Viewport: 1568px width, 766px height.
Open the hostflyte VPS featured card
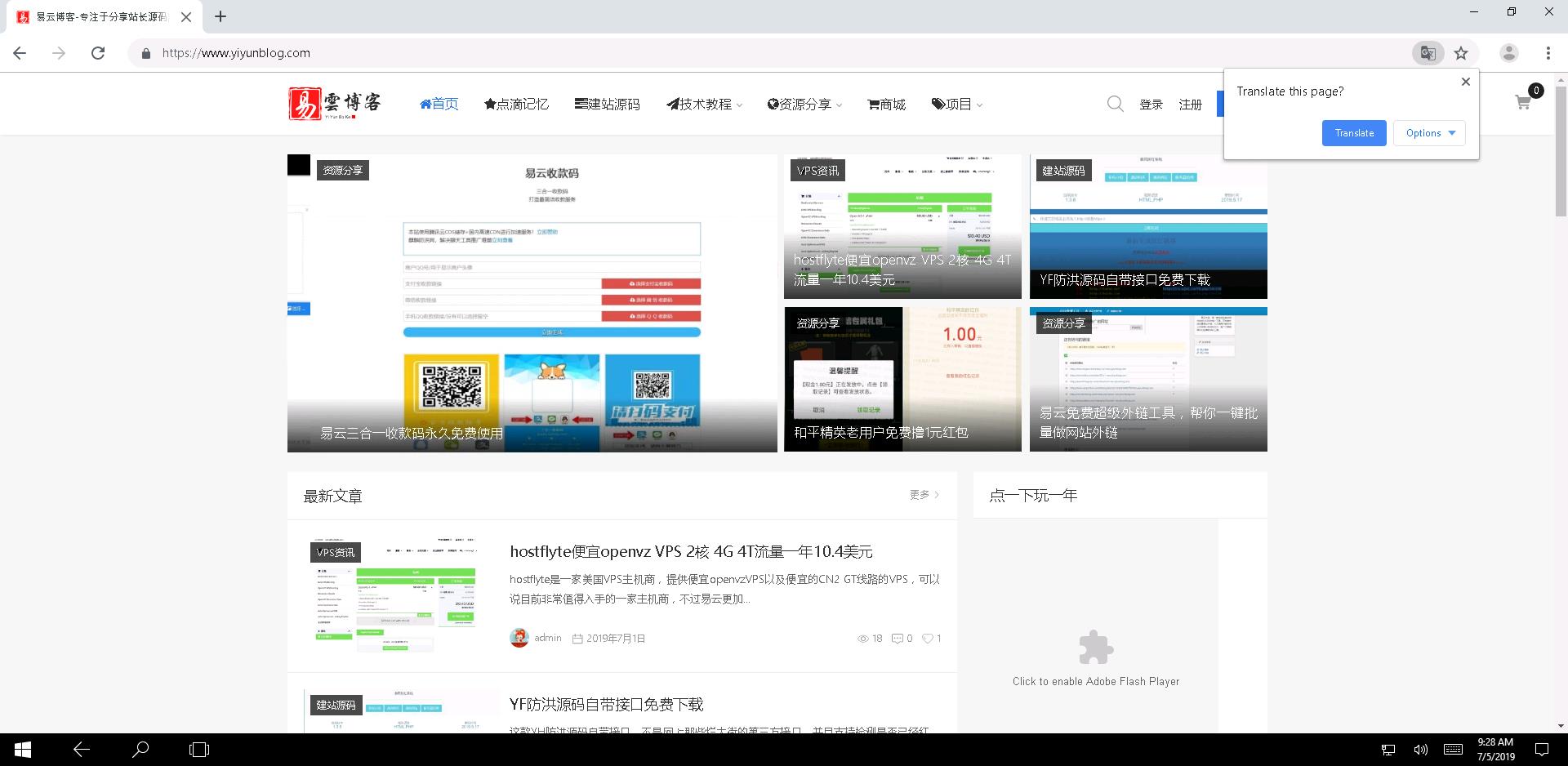tap(902, 226)
